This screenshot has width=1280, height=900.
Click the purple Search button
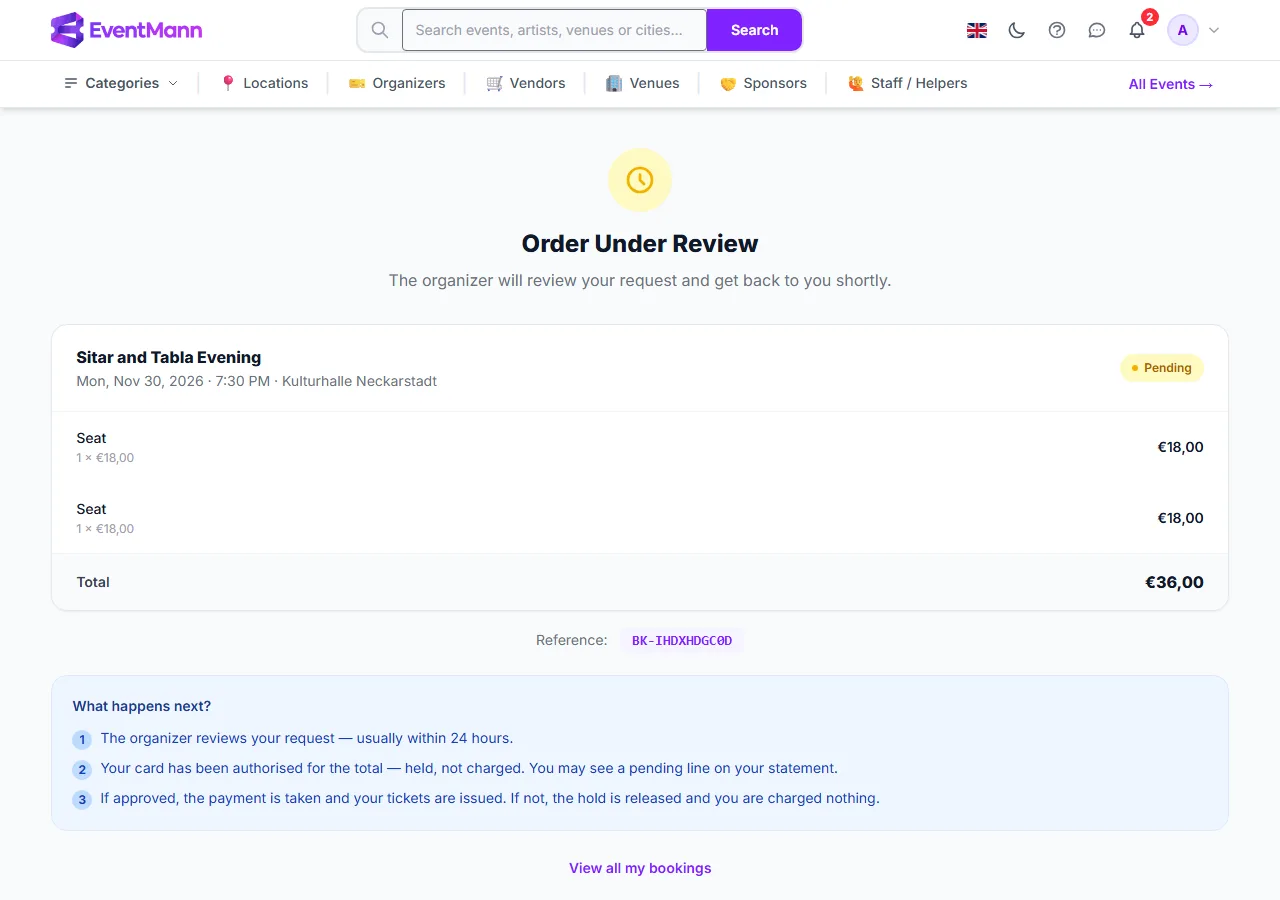pos(754,30)
